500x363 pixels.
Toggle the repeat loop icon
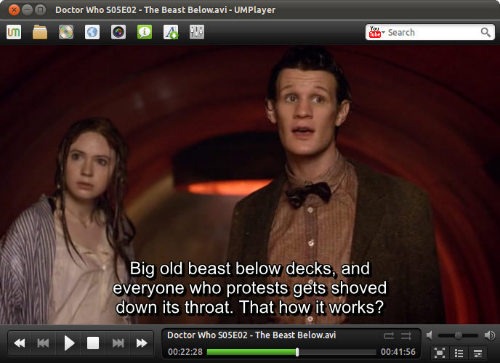pos(389,336)
